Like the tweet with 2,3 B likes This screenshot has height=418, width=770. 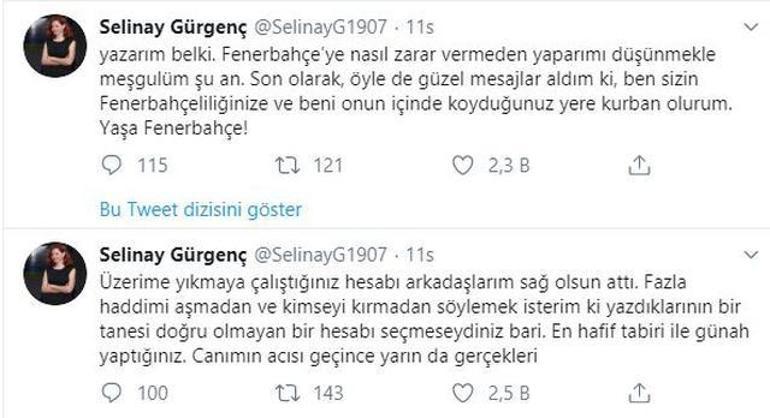462,166
